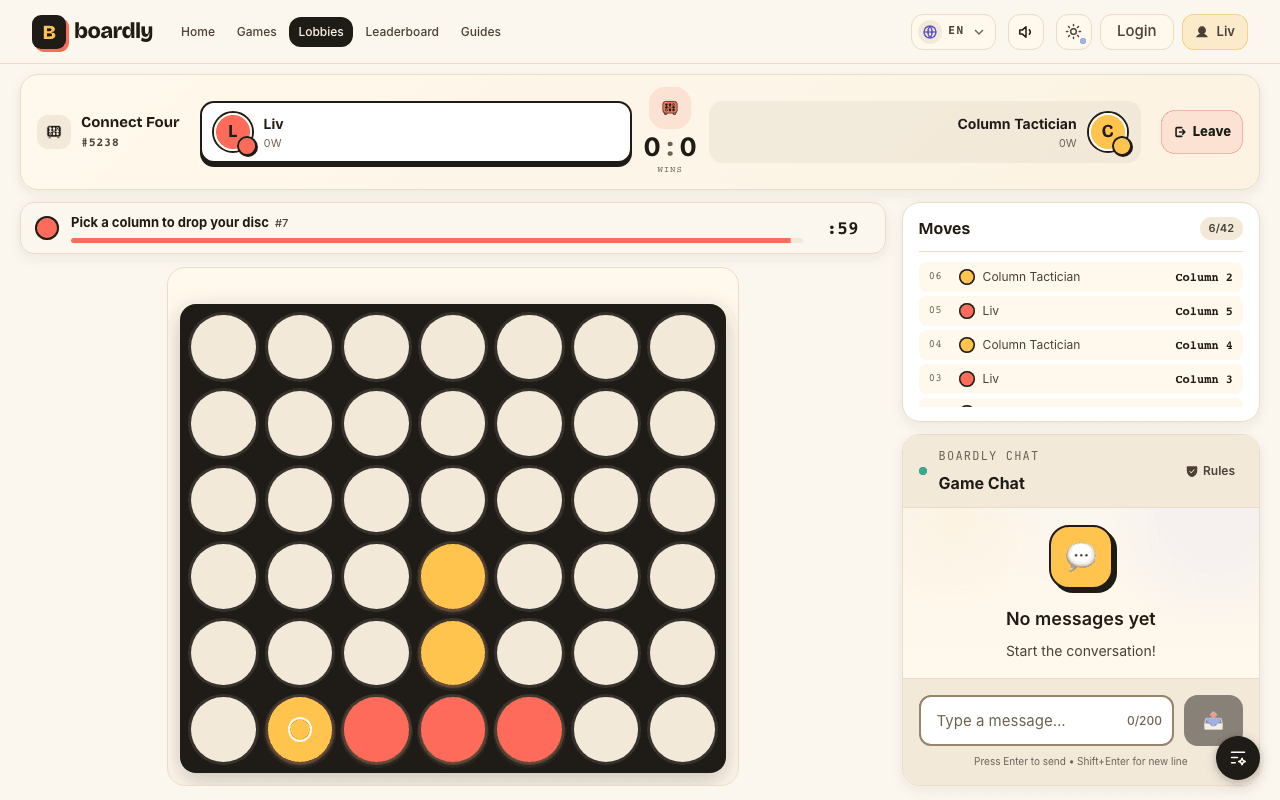Open the Liv profile button
Viewport: 1280px width, 800px height.
coord(1215,32)
